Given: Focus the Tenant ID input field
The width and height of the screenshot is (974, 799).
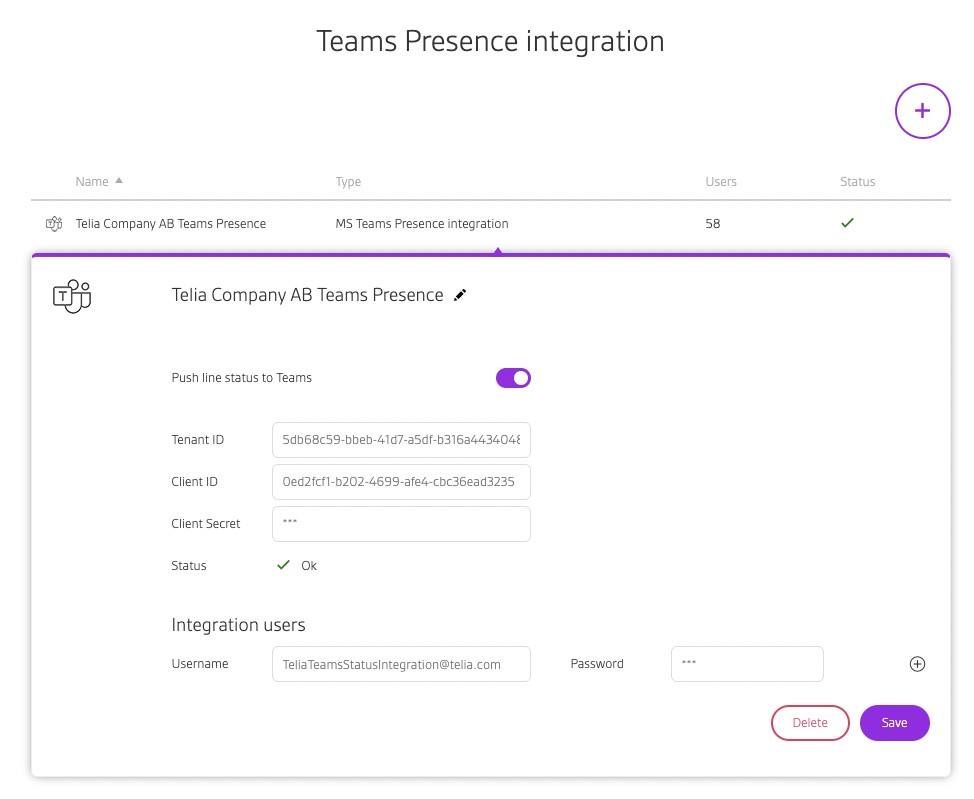Looking at the screenshot, I should pyautogui.click(x=401, y=440).
